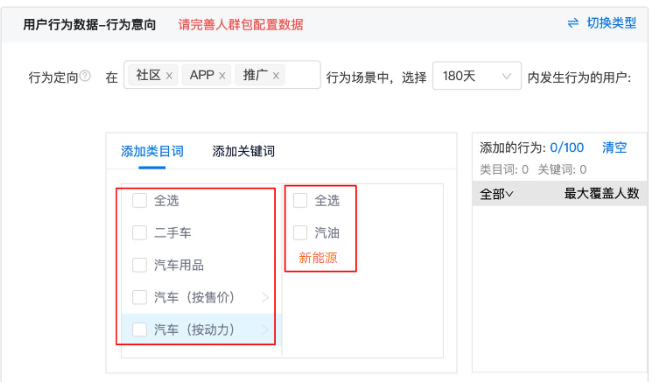Check the 汽车（按售价） checkbox
The width and height of the screenshot is (658, 391).
tap(139, 297)
